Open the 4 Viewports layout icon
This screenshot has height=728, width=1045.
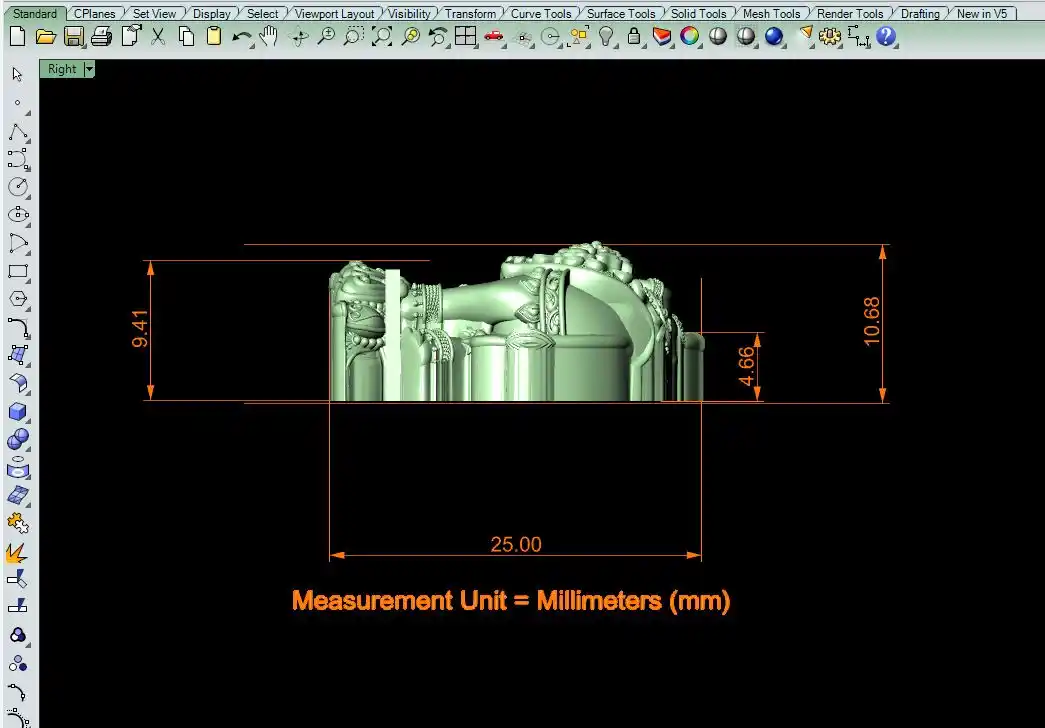pyautogui.click(x=465, y=37)
